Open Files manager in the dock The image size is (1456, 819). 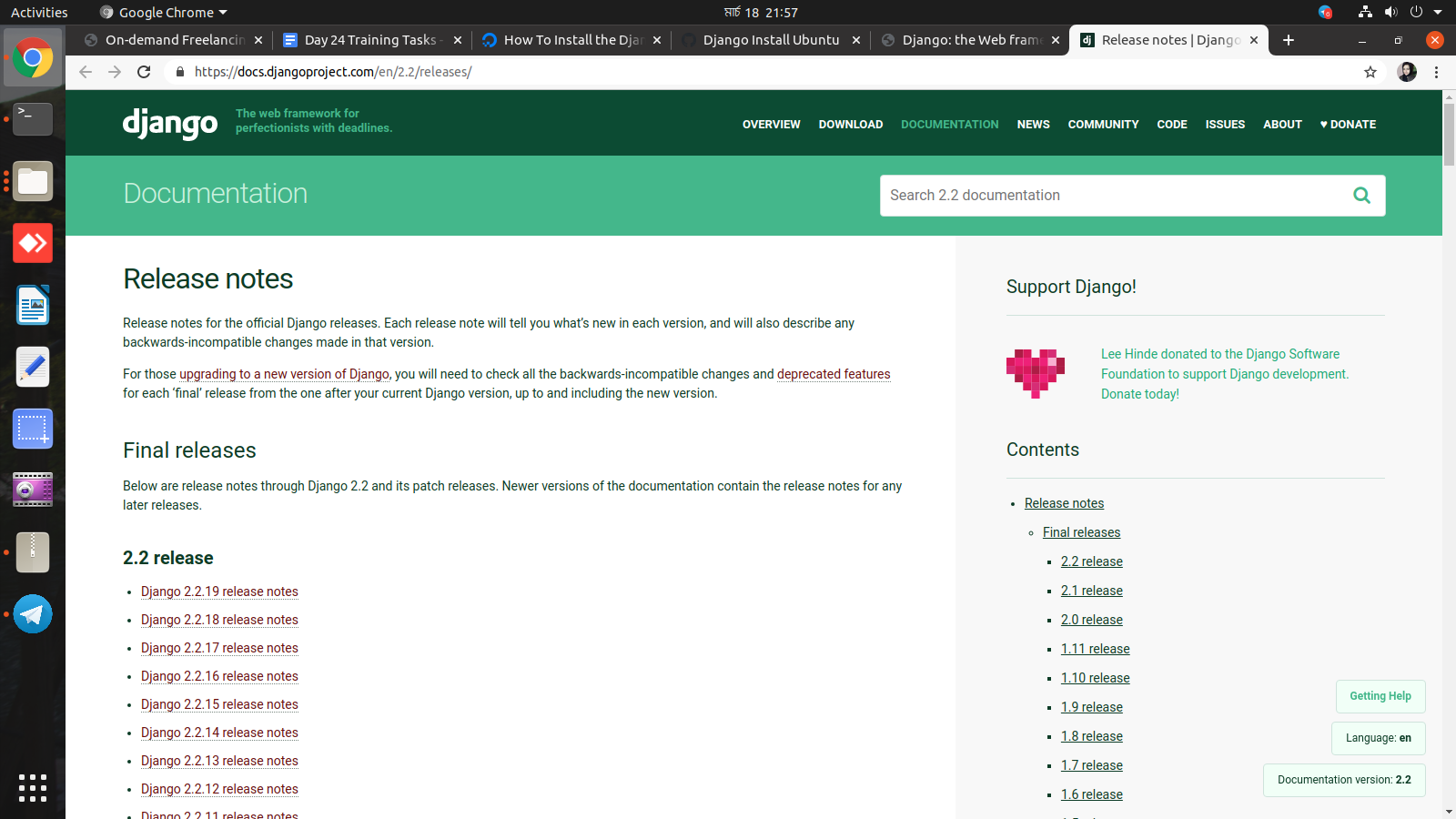click(x=33, y=181)
